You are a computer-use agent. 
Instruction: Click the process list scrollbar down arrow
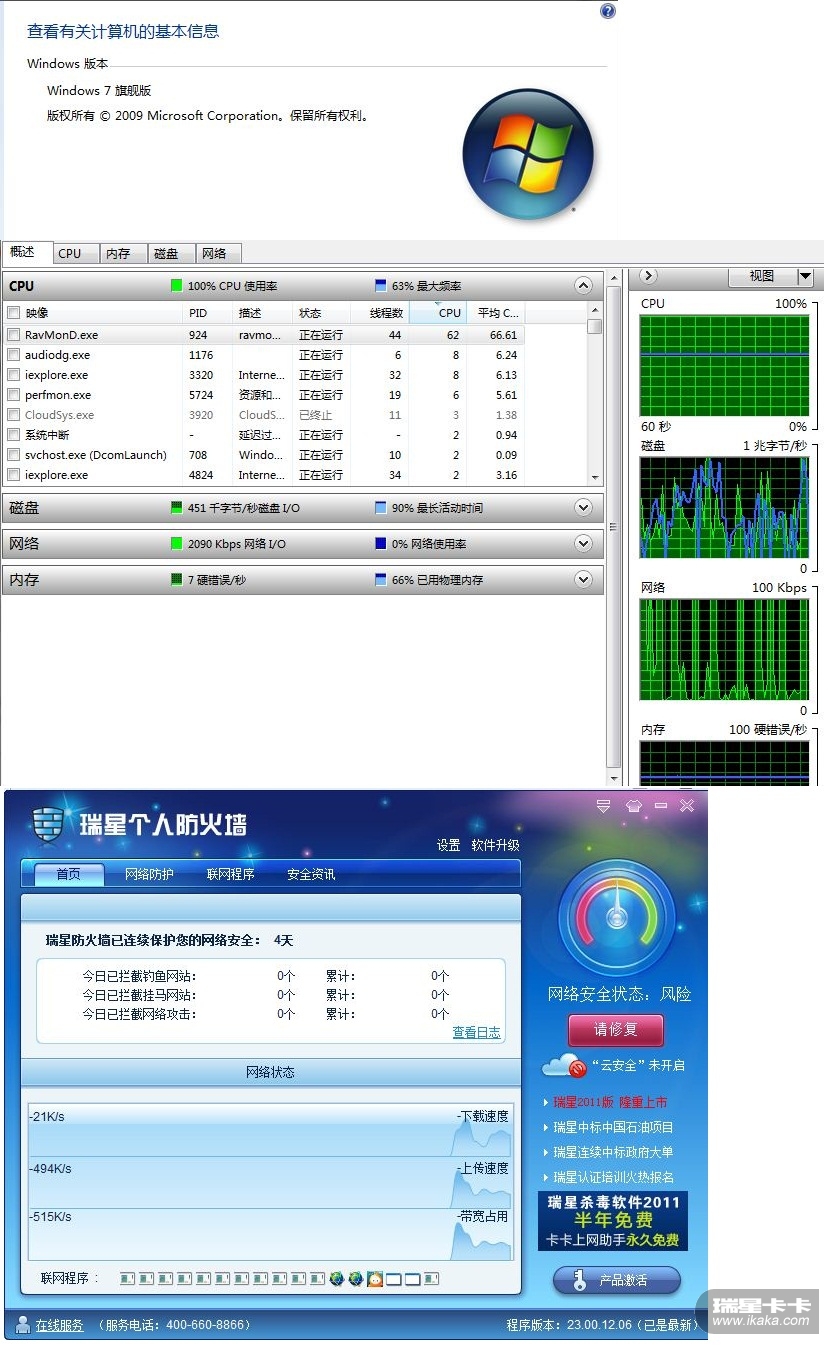595,478
